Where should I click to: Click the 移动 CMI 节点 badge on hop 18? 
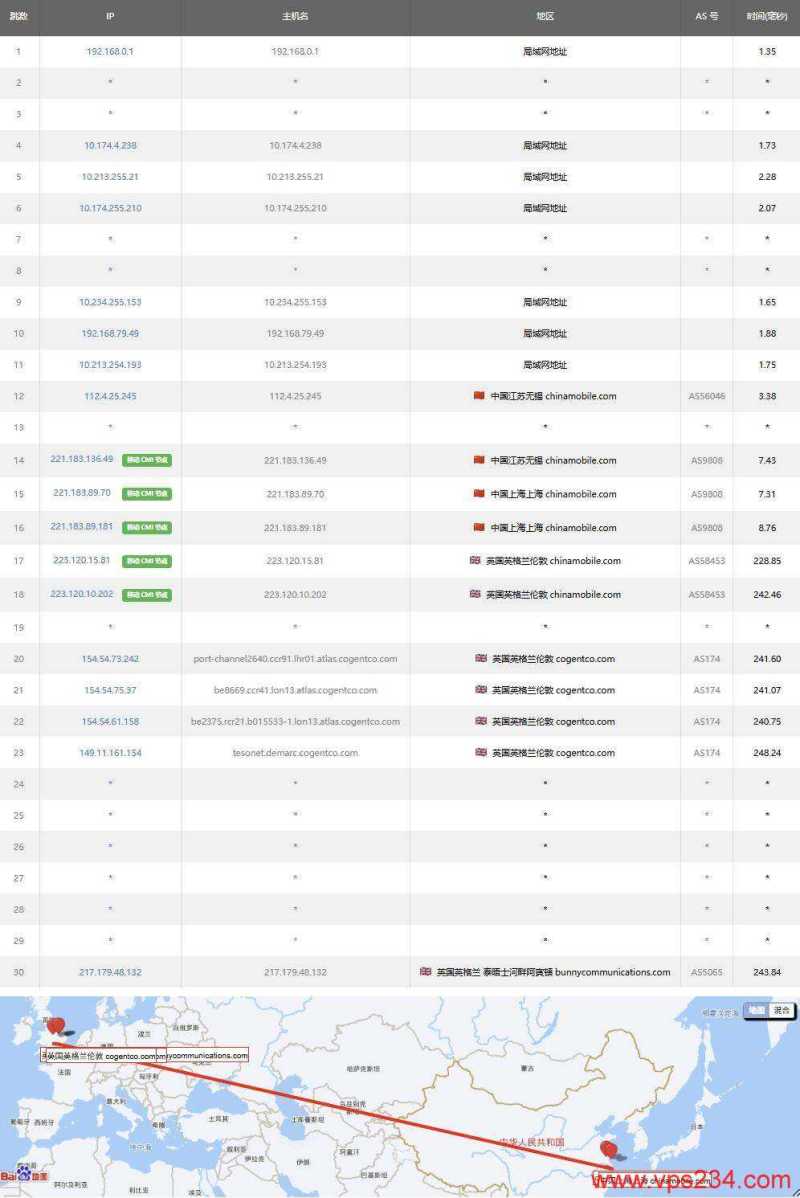click(x=146, y=594)
